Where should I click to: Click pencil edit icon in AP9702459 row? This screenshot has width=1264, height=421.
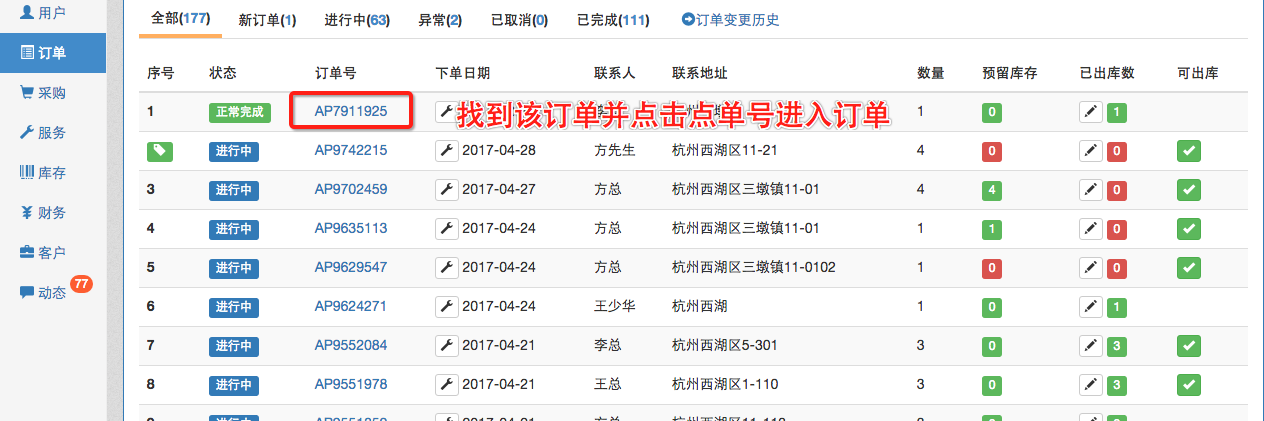[x=1091, y=190]
